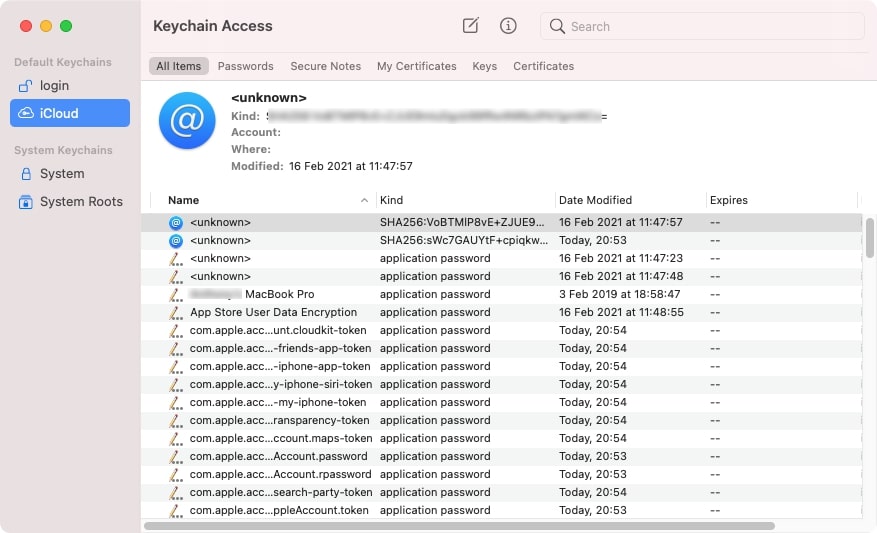Click pencil icon of search-party-token row
This screenshot has height=533, width=877.
click(x=176, y=493)
